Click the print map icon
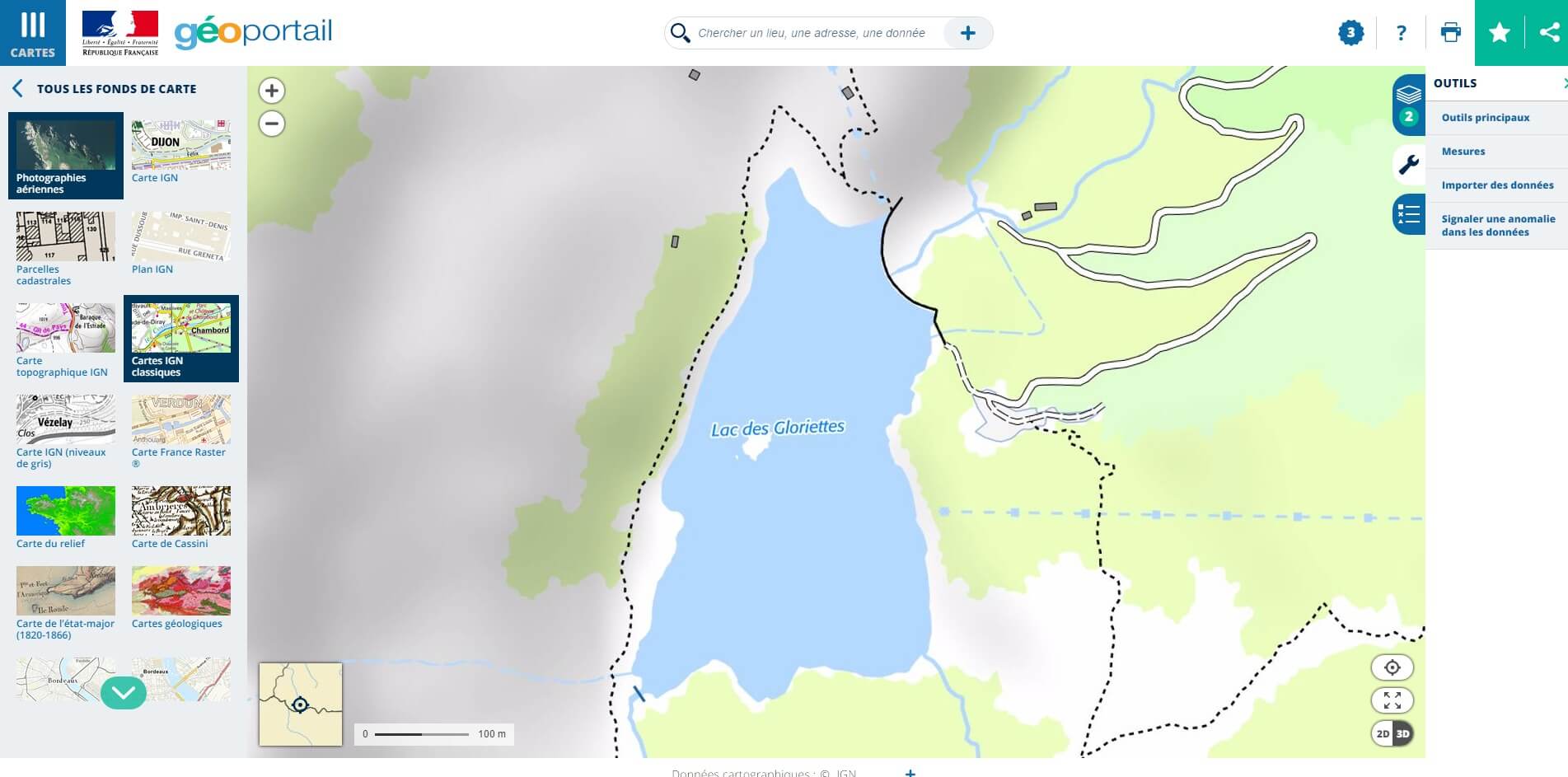 1450,33
